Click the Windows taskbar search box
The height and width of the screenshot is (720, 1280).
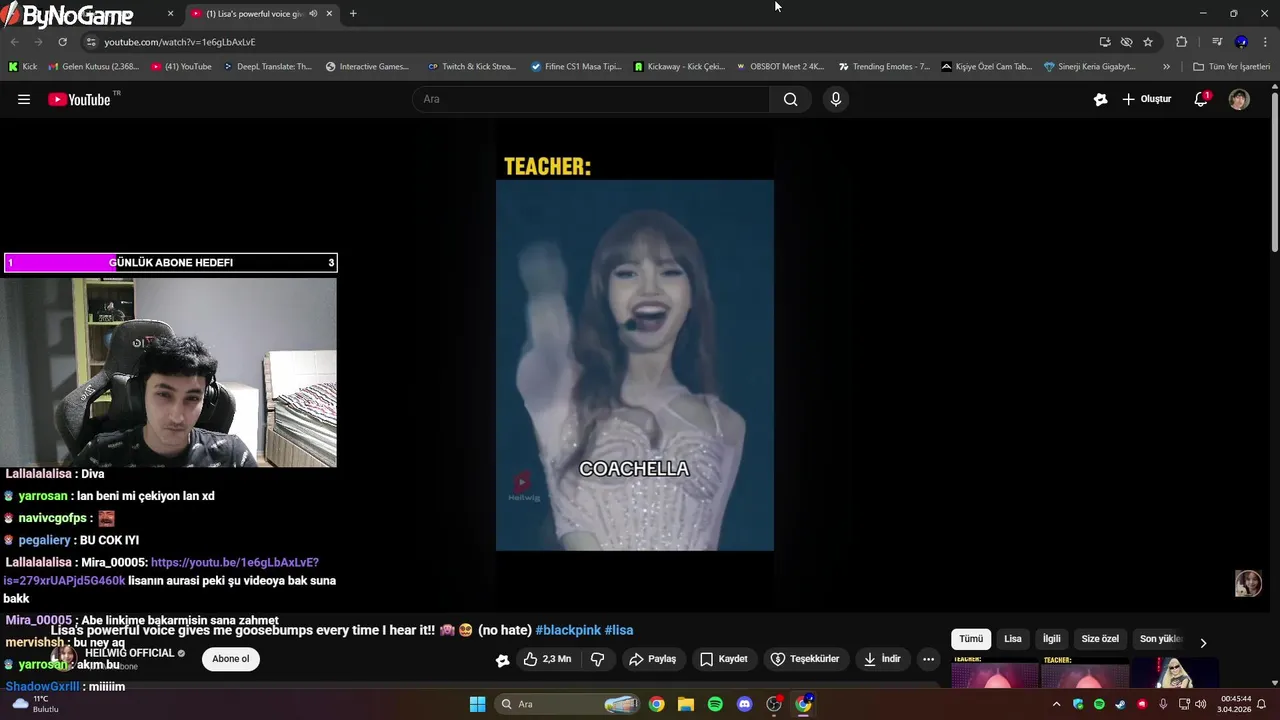[567, 704]
